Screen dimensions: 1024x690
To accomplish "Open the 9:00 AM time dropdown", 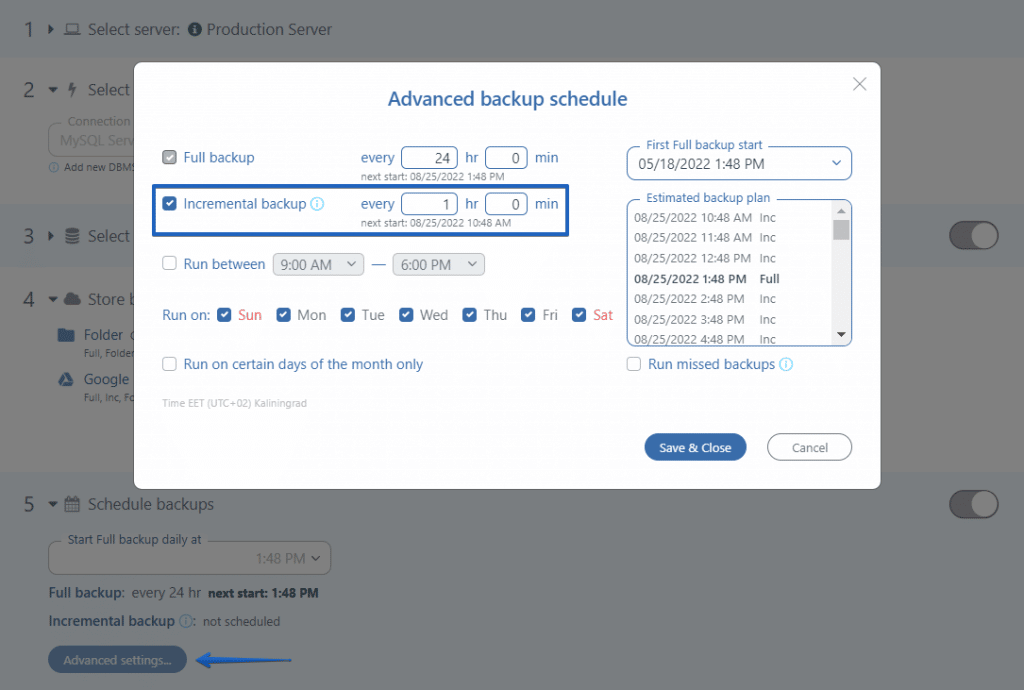I will (318, 263).
